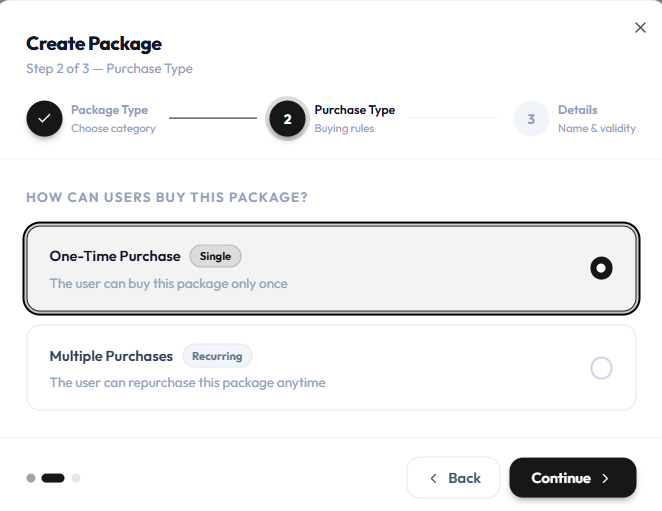
Task: Select the Multiple Purchases radio button
Action: pyautogui.click(x=601, y=368)
